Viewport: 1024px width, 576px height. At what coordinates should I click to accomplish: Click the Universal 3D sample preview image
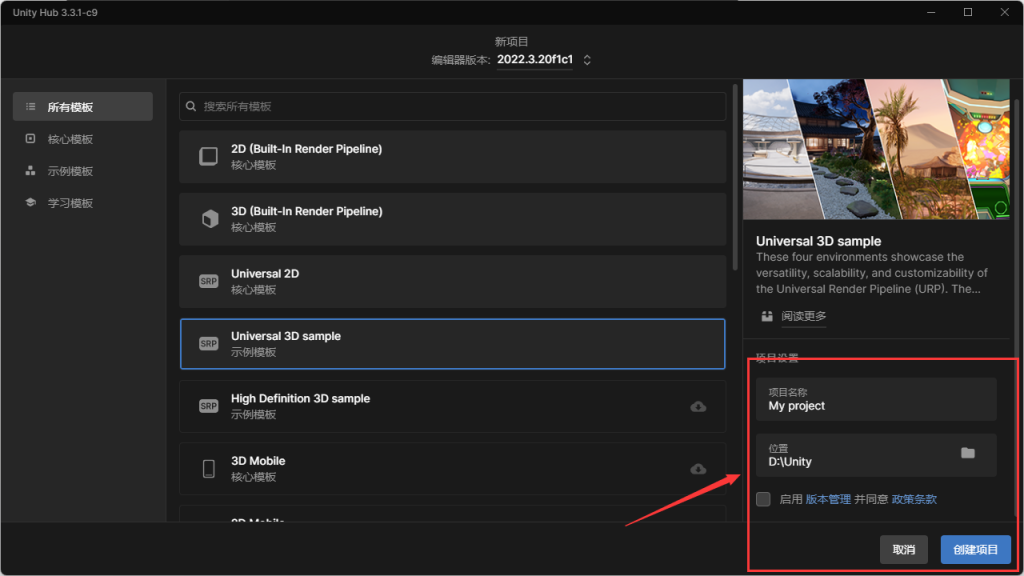pyautogui.click(x=877, y=149)
